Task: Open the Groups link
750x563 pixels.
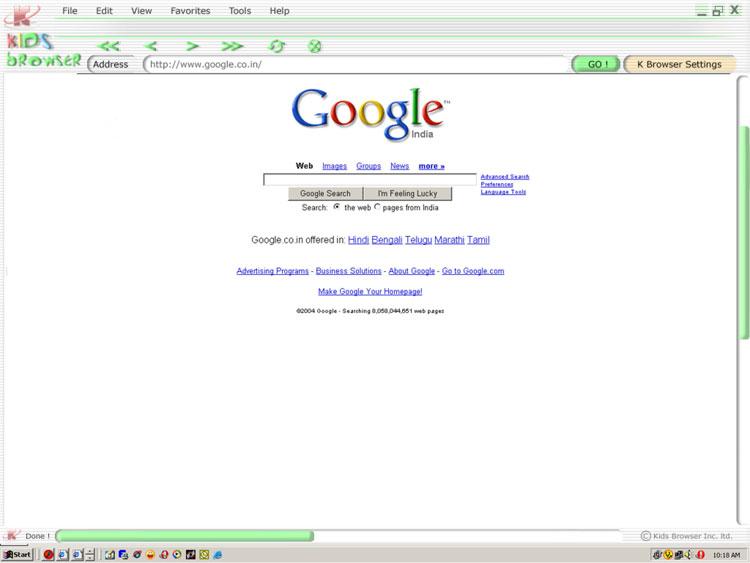Action: point(368,166)
